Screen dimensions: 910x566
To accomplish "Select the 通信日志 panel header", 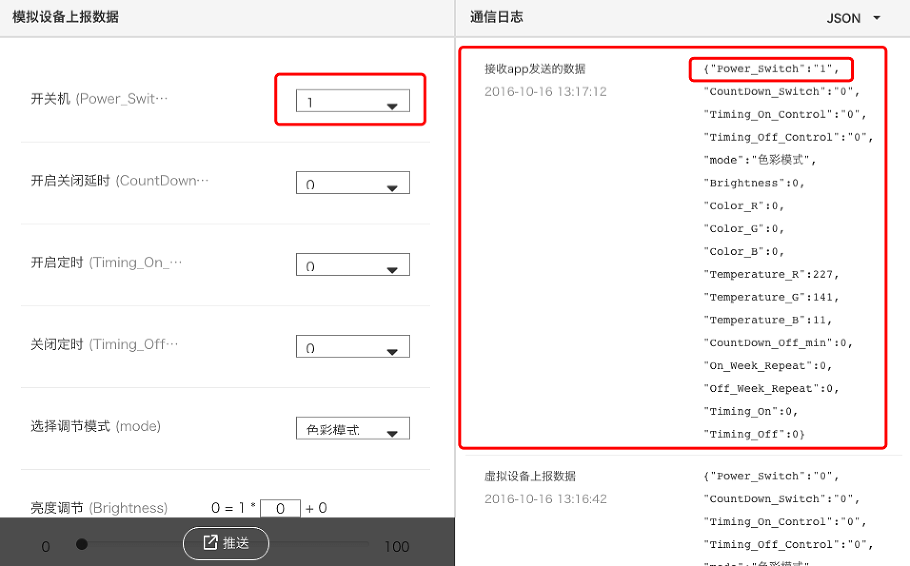I will [x=497, y=17].
